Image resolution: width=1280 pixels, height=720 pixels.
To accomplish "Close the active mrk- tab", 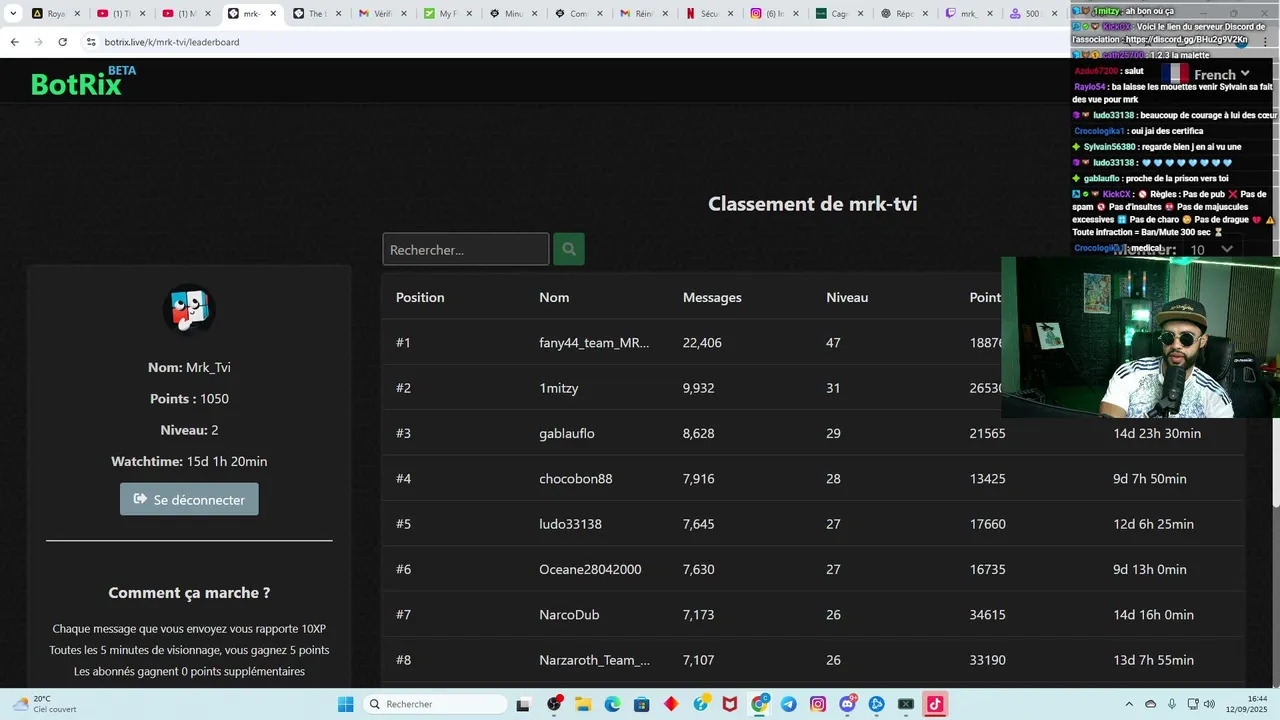I will coord(273,14).
